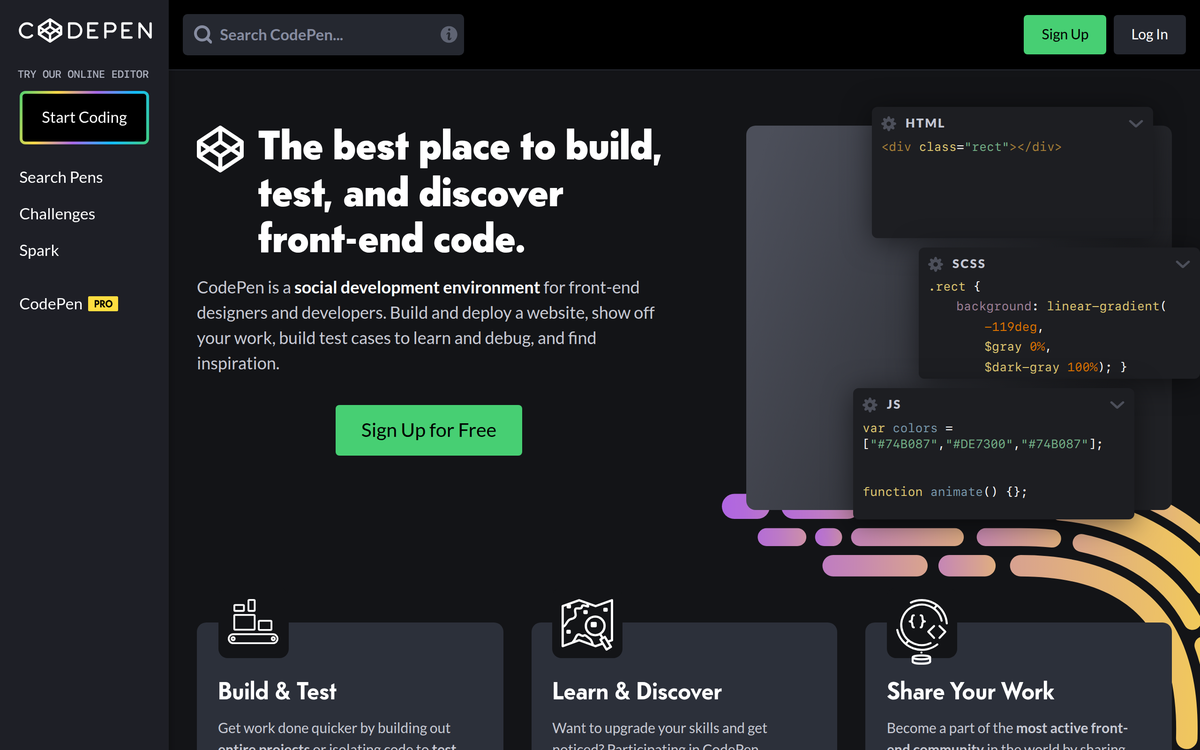Expand the SCSS panel chevron

pos(1183,265)
